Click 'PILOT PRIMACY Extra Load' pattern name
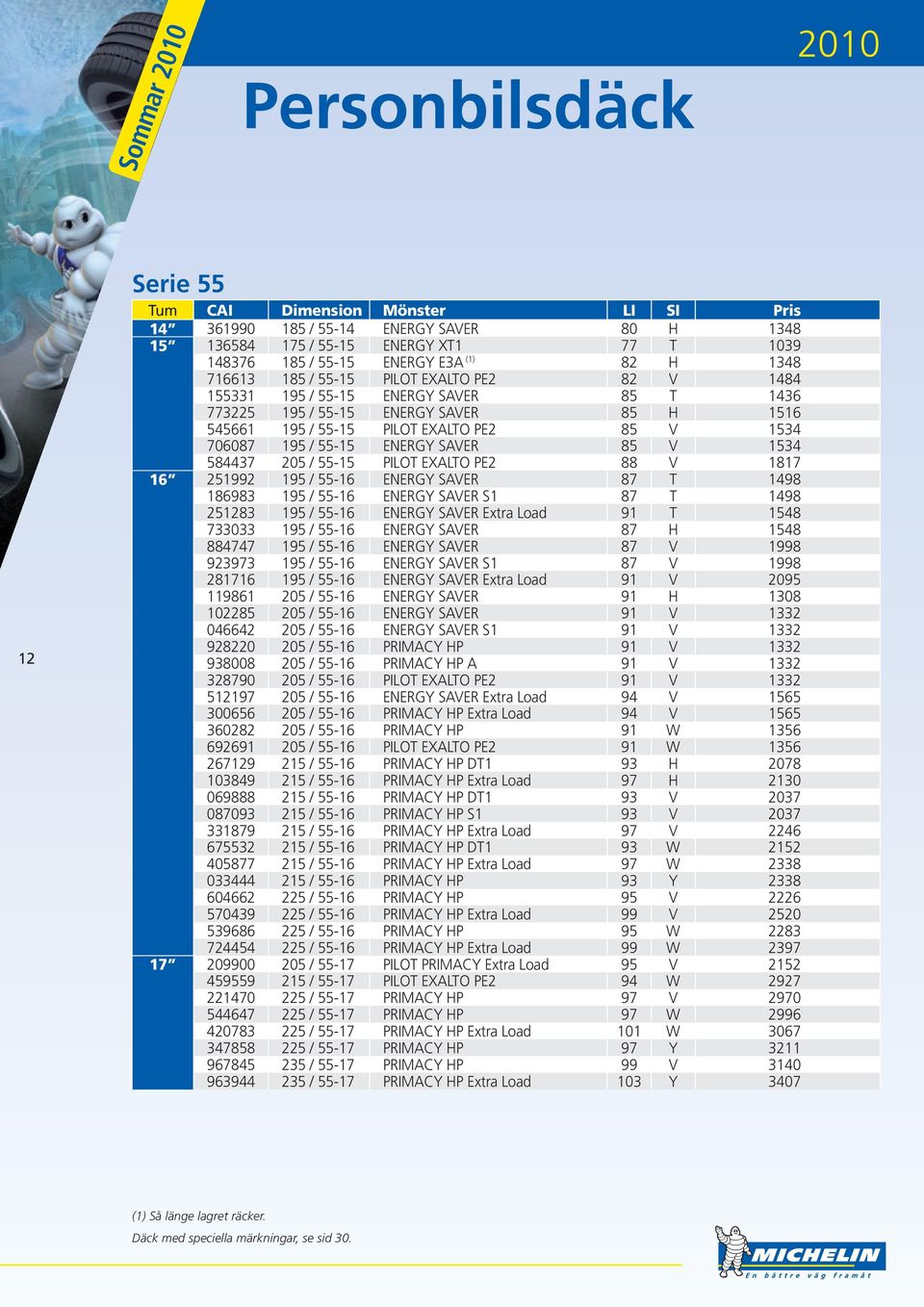The image size is (924, 1307). pyautogui.click(x=466, y=964)
